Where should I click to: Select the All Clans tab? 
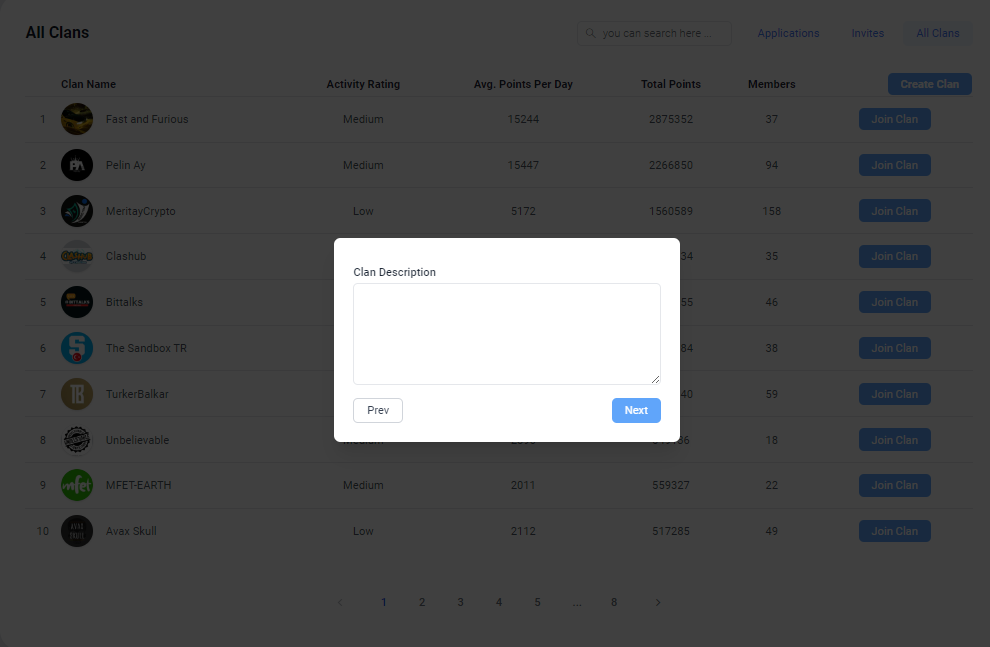point(938,33)
